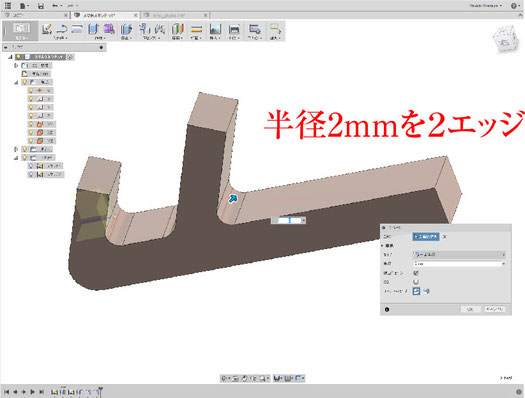Click the Undo arrow
525x398 pixels.
[56, 6]
